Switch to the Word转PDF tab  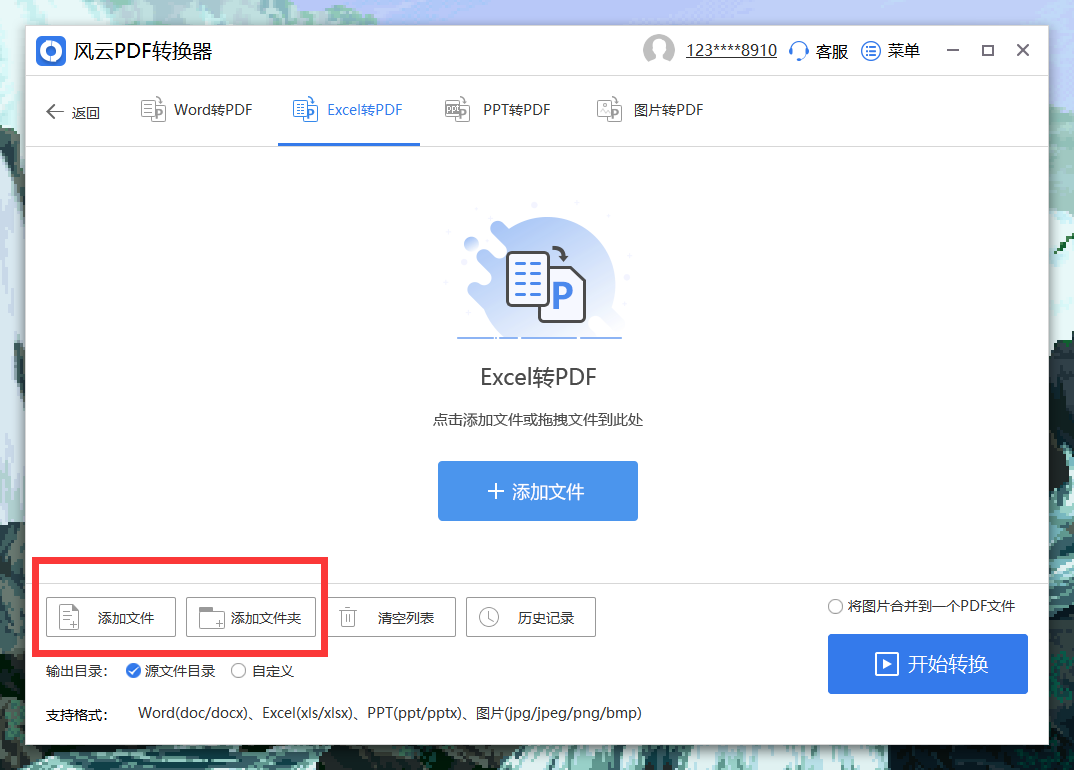pos(197,110)
